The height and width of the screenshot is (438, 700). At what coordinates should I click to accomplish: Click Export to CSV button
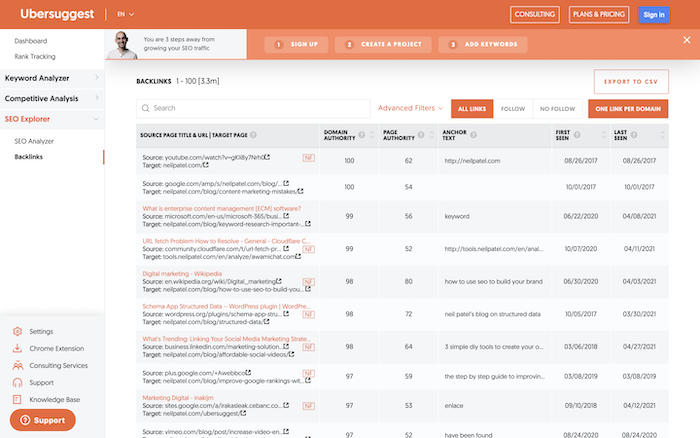click(x=631, y=82)
